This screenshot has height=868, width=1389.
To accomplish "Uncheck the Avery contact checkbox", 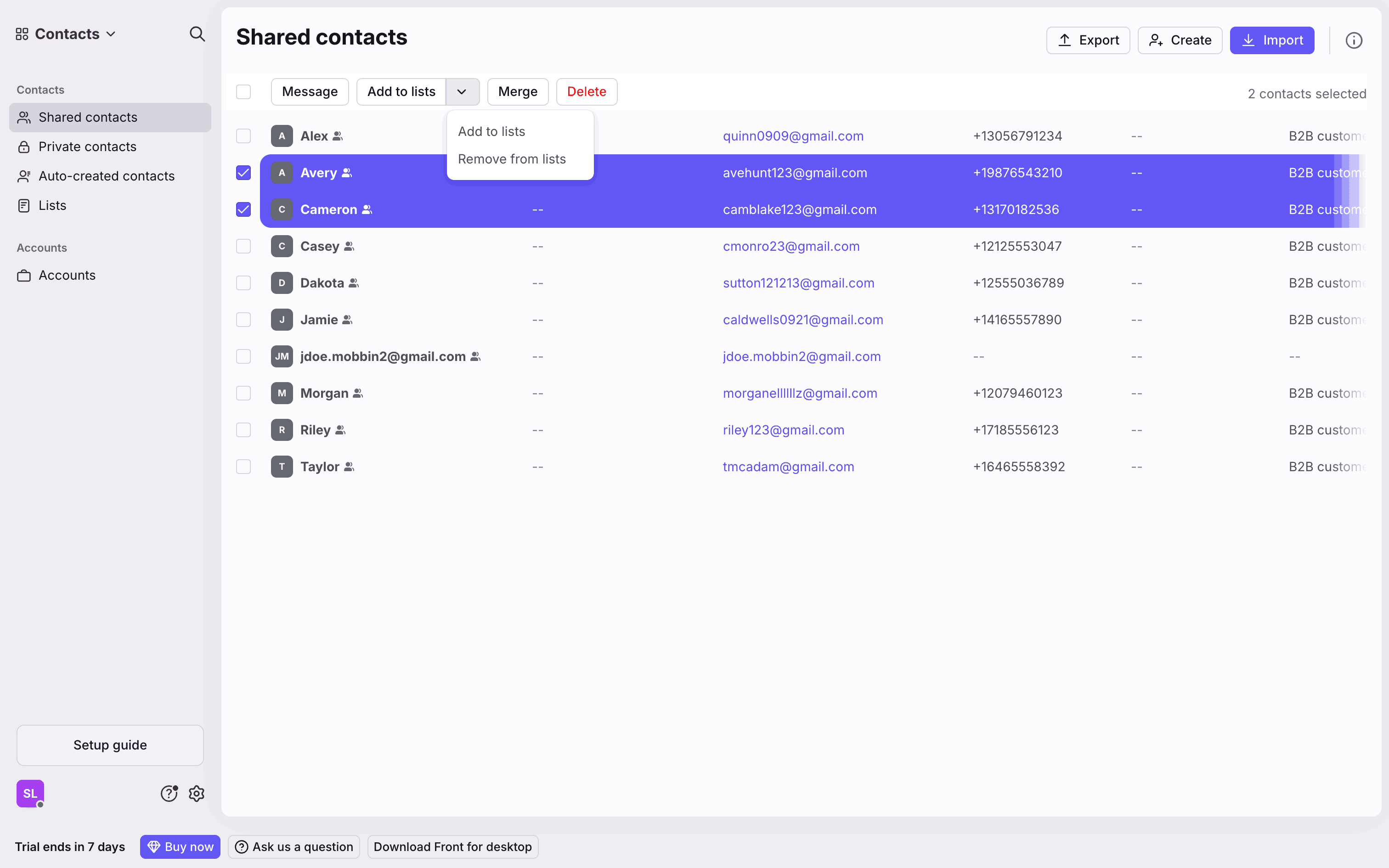I will (x=243, y=173).
